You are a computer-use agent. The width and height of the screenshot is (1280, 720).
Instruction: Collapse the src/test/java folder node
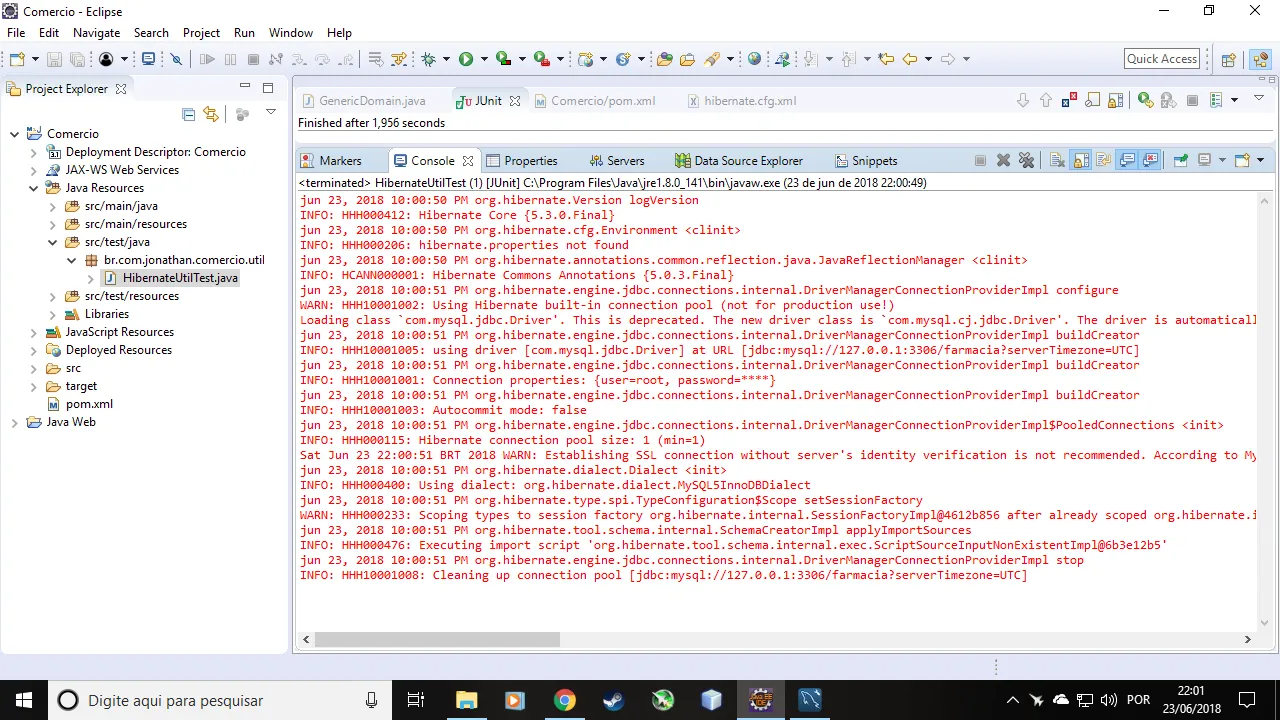53,242
